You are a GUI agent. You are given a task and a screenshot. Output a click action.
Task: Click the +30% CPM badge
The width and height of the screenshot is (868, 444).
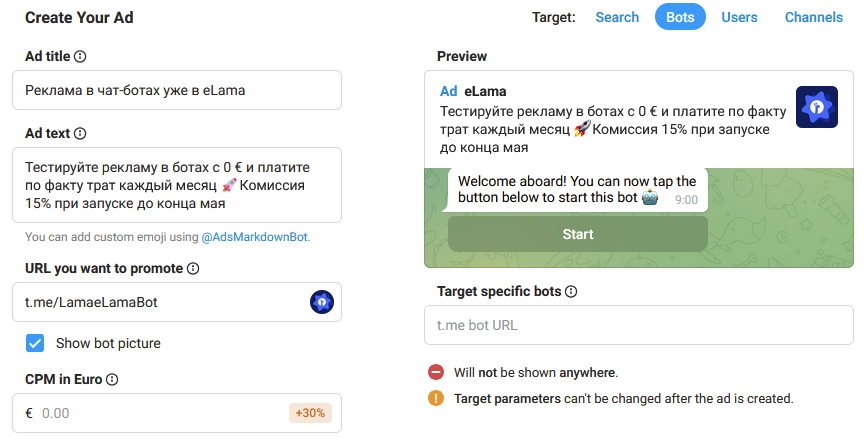coord(309,413)
